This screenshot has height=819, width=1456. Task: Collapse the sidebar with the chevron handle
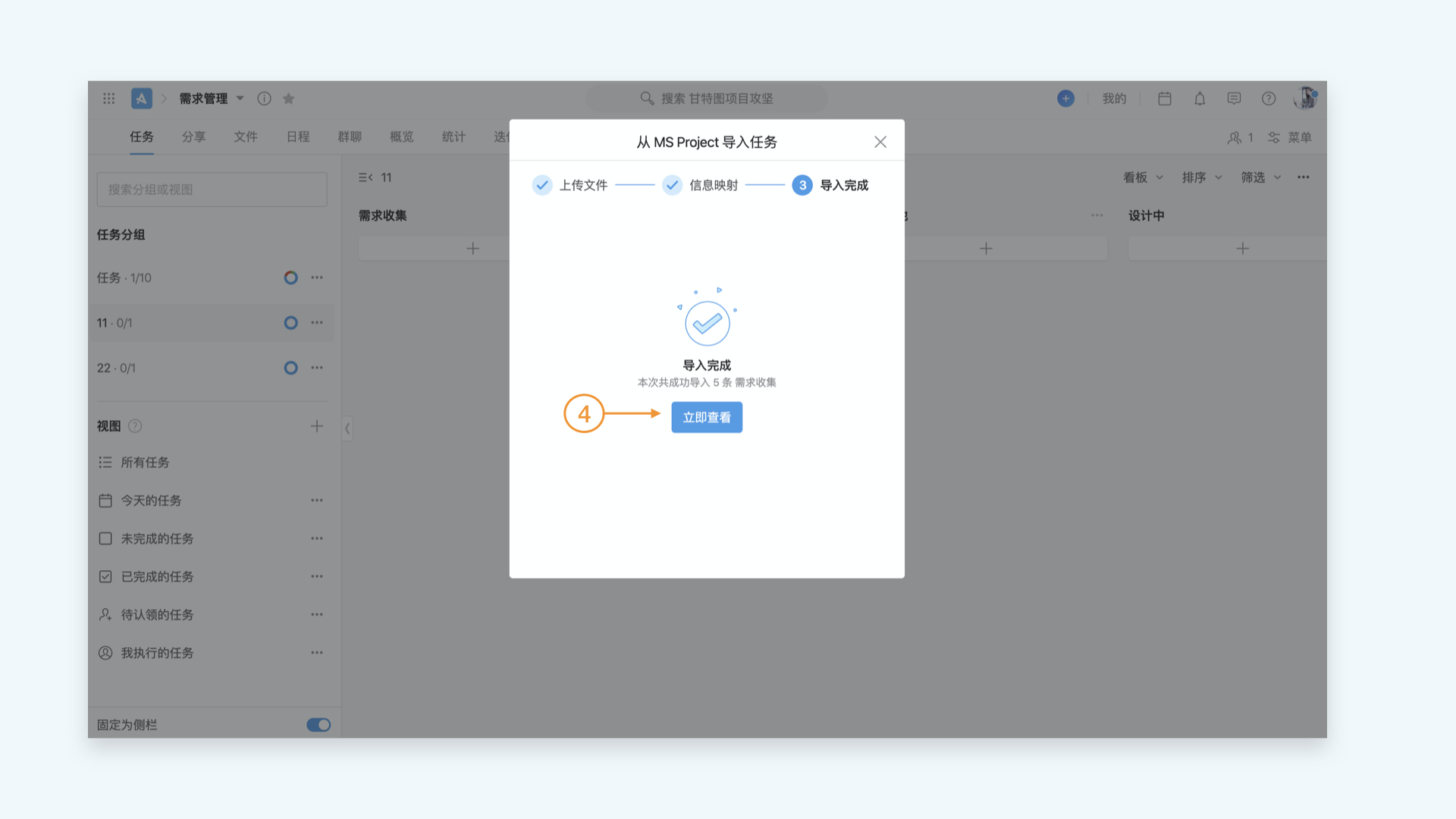347,428
